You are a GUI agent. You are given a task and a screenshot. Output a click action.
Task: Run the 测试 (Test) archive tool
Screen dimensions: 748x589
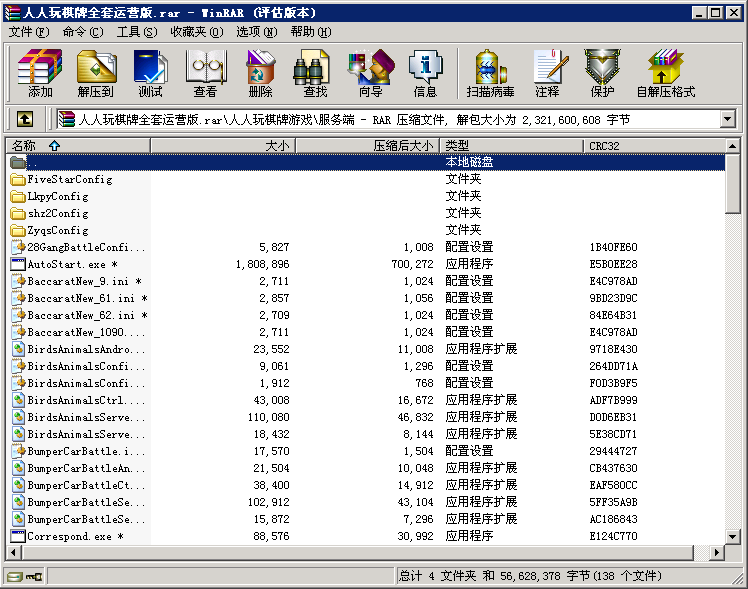150,73
